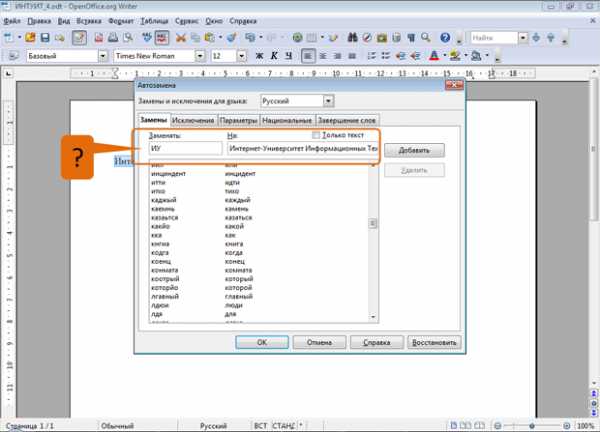Run spelling and grammar check icon

[x=147, y=37]
